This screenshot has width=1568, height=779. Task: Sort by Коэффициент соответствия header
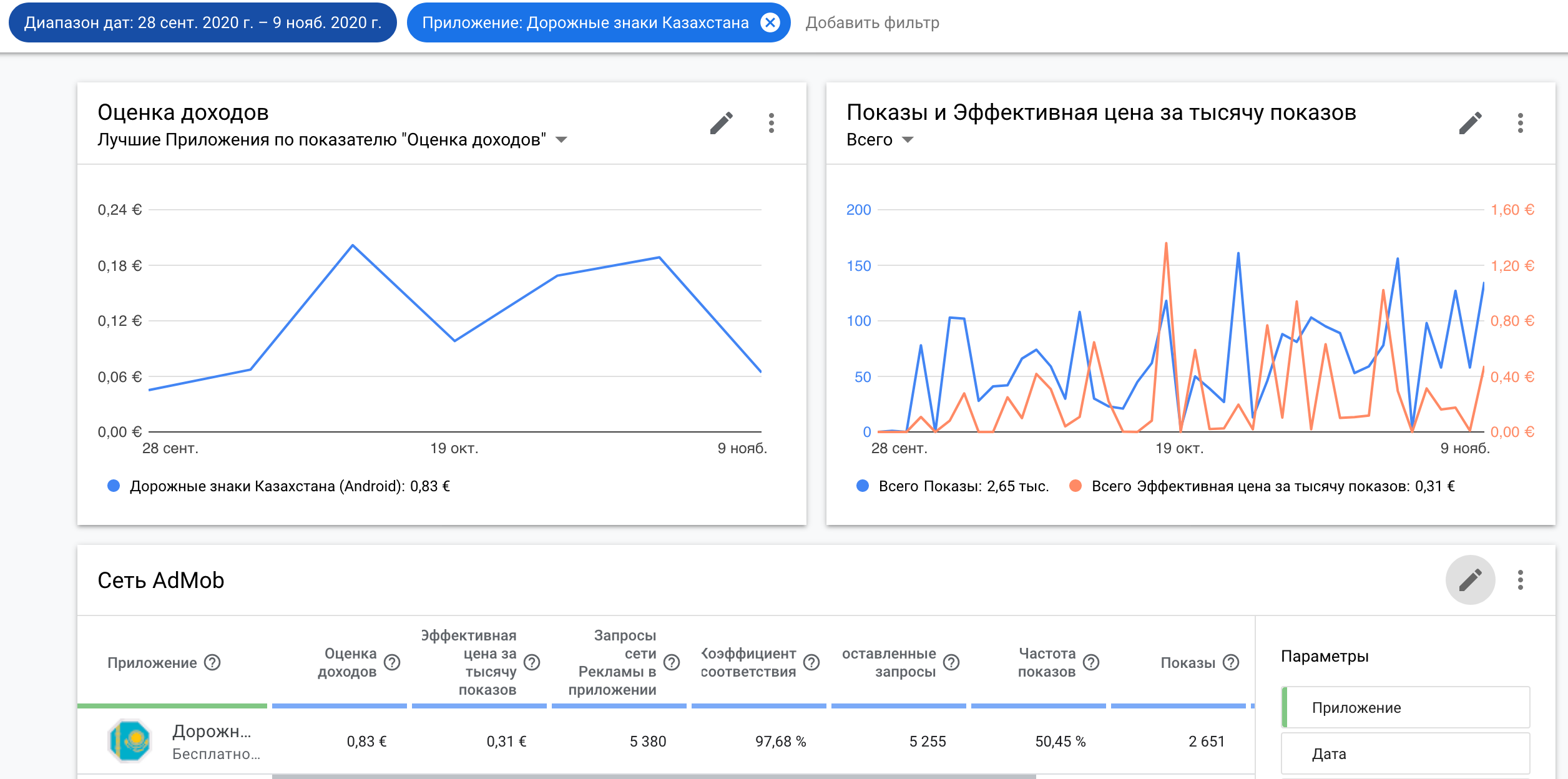[748, 663]
